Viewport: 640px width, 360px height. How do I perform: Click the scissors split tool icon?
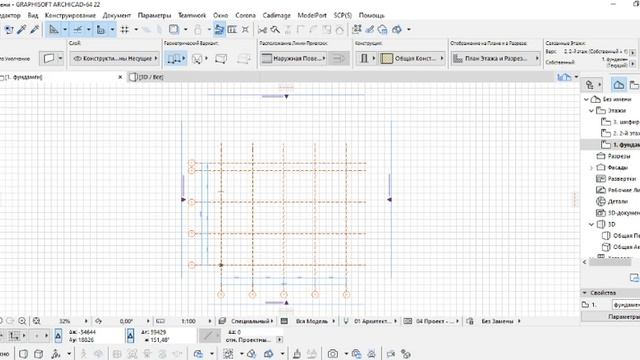pyautogui.click(x=262, y=29)
